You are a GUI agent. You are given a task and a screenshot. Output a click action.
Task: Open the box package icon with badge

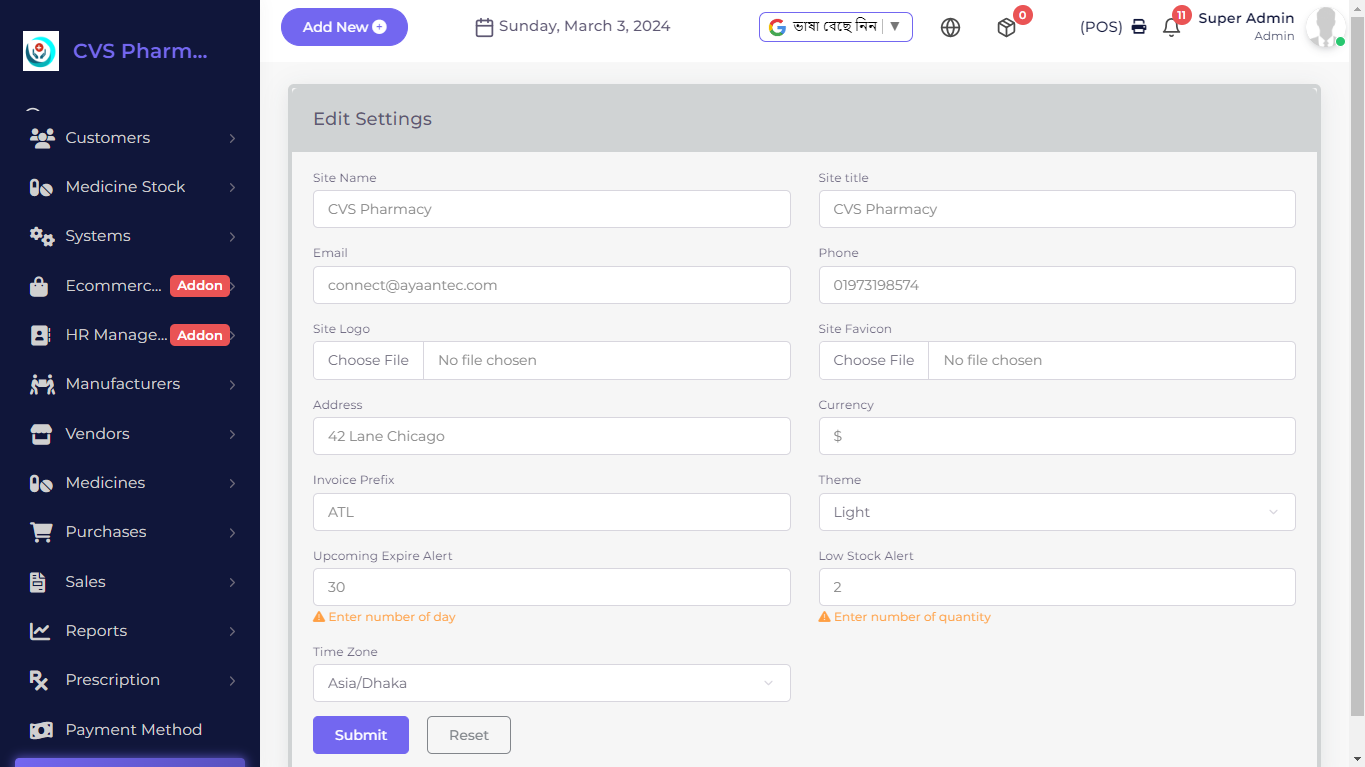coord(1006,28)
